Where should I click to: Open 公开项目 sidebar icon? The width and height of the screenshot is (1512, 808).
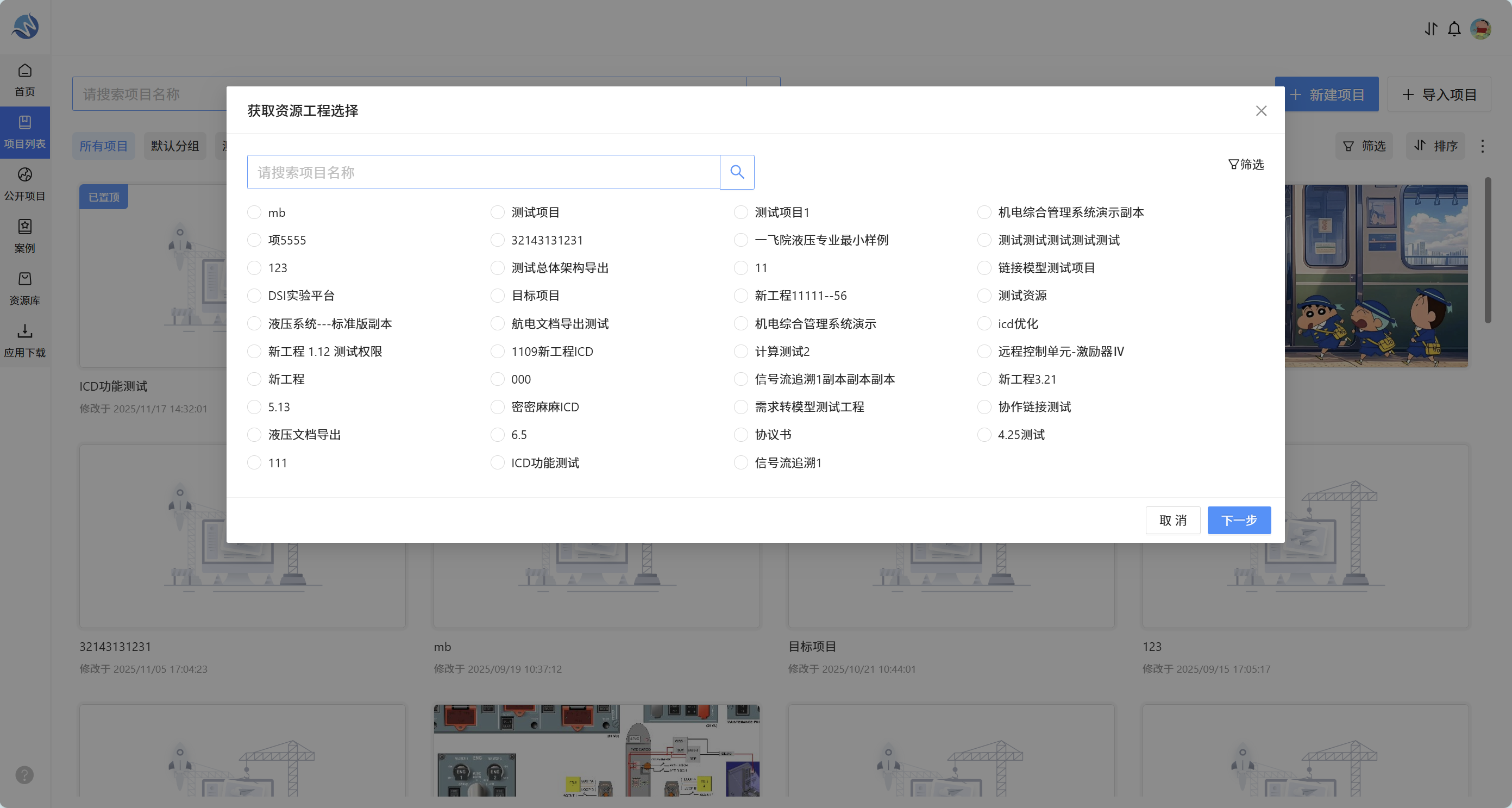pyautogui.click(x=24, y=184)
